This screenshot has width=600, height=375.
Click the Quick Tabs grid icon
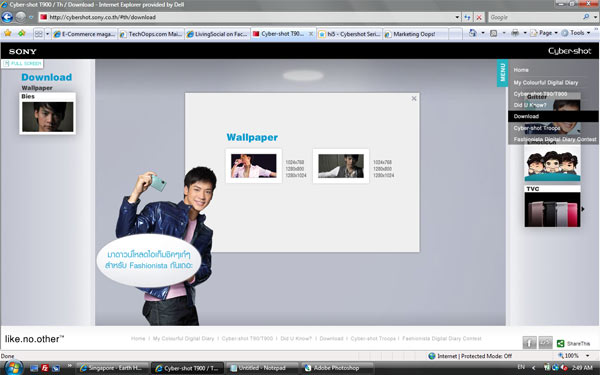39,34
